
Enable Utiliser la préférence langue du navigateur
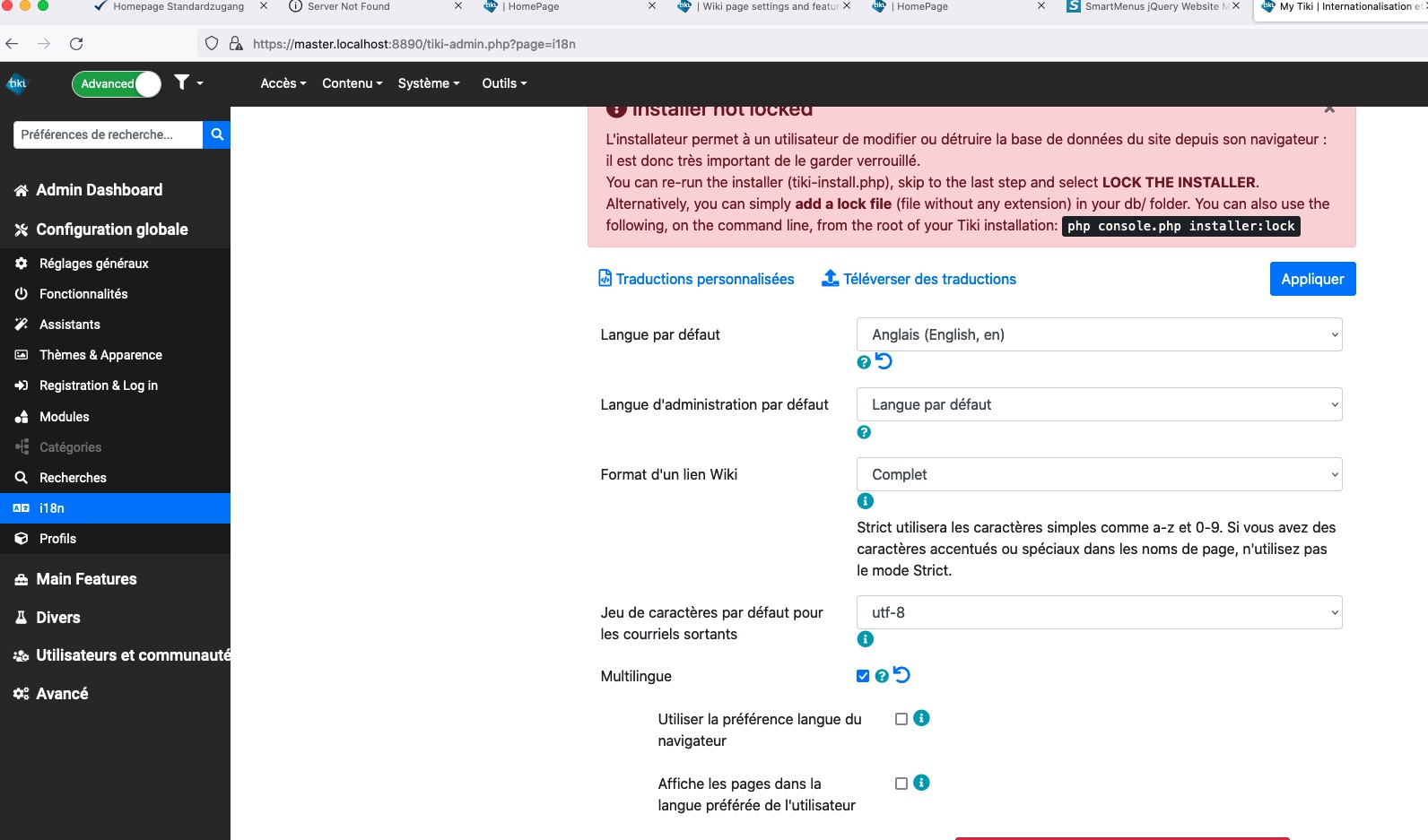tap(901, 719)
